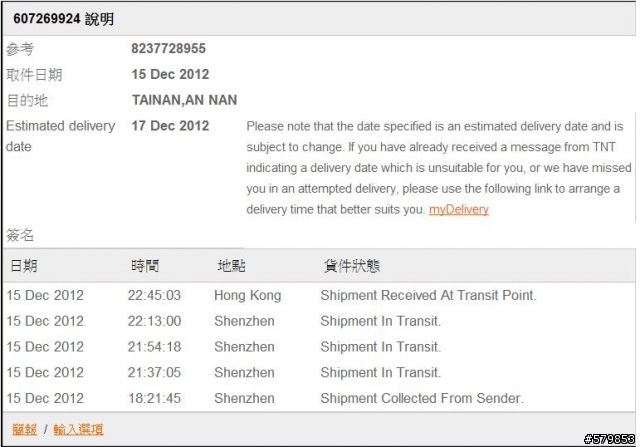This screenshot has height=447, width=640.
Task: Select the 21:37:05 Shenzhen entry
Action: 319,372
